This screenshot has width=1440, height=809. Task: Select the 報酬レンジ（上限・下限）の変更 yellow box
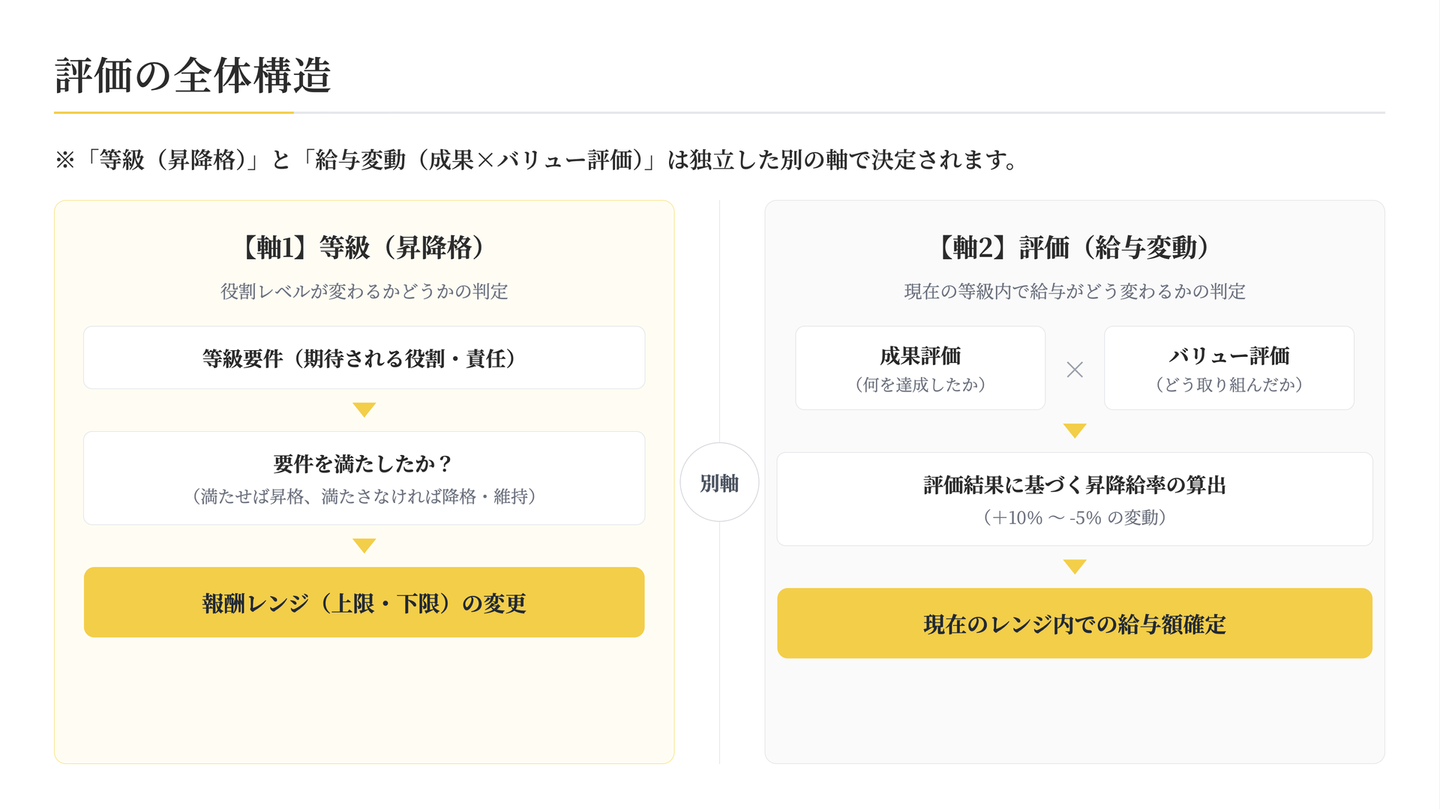[364, 602]
